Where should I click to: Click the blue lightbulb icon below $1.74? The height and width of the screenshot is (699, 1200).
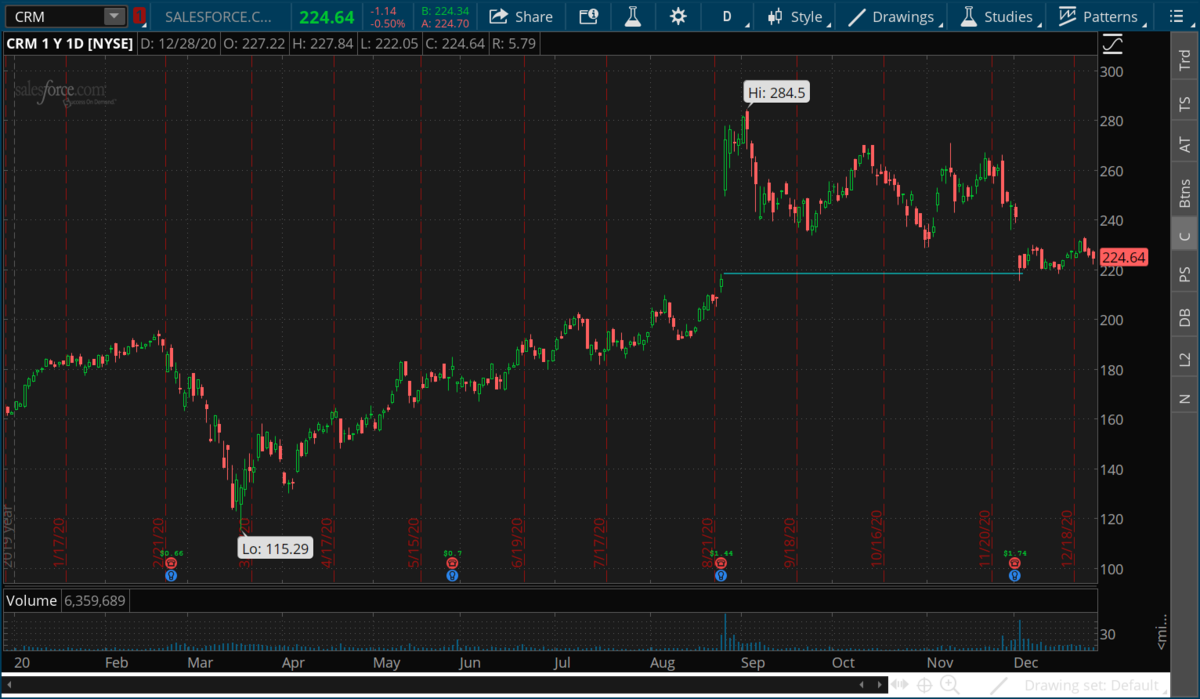click(x=1015, y=575)
